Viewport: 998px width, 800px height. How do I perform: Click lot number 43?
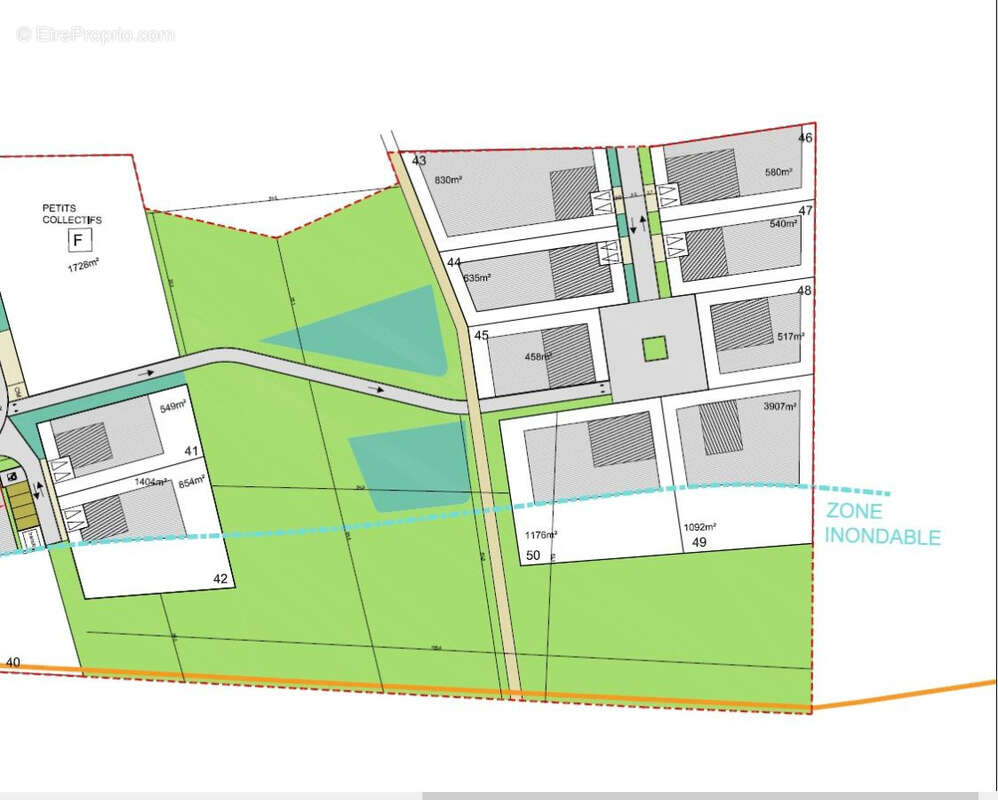419,160
